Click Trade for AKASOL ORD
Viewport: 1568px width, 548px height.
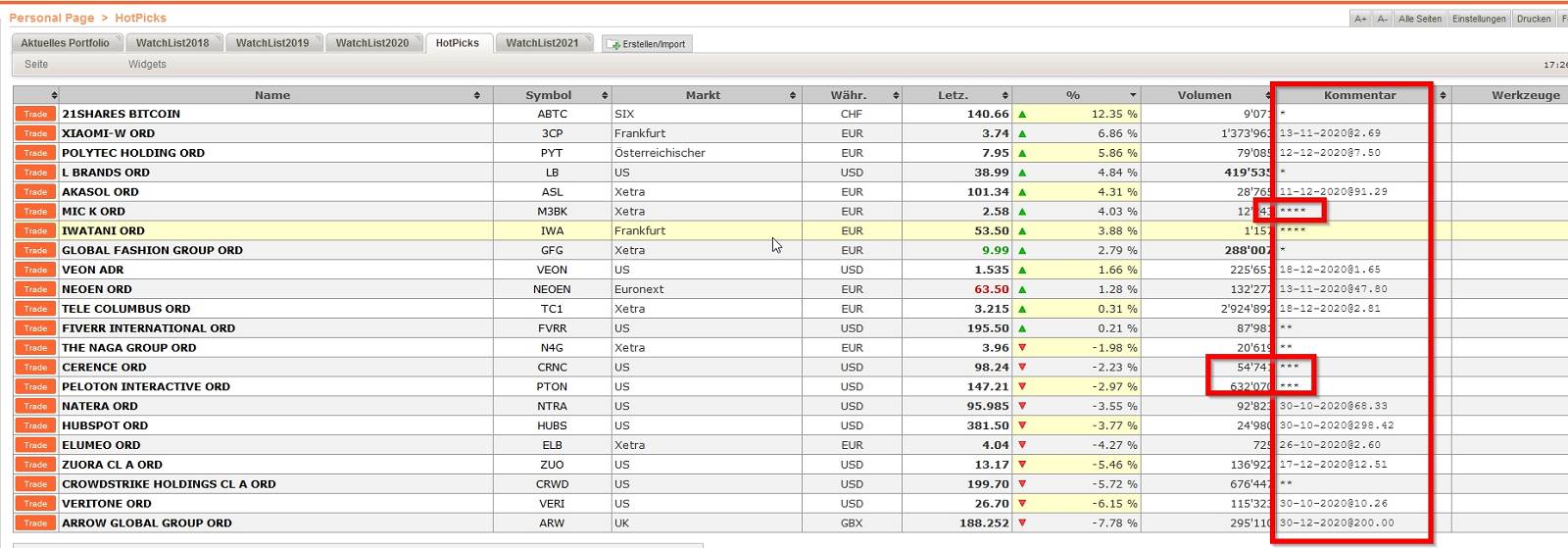pyautogui.click(x=35, y=192)
